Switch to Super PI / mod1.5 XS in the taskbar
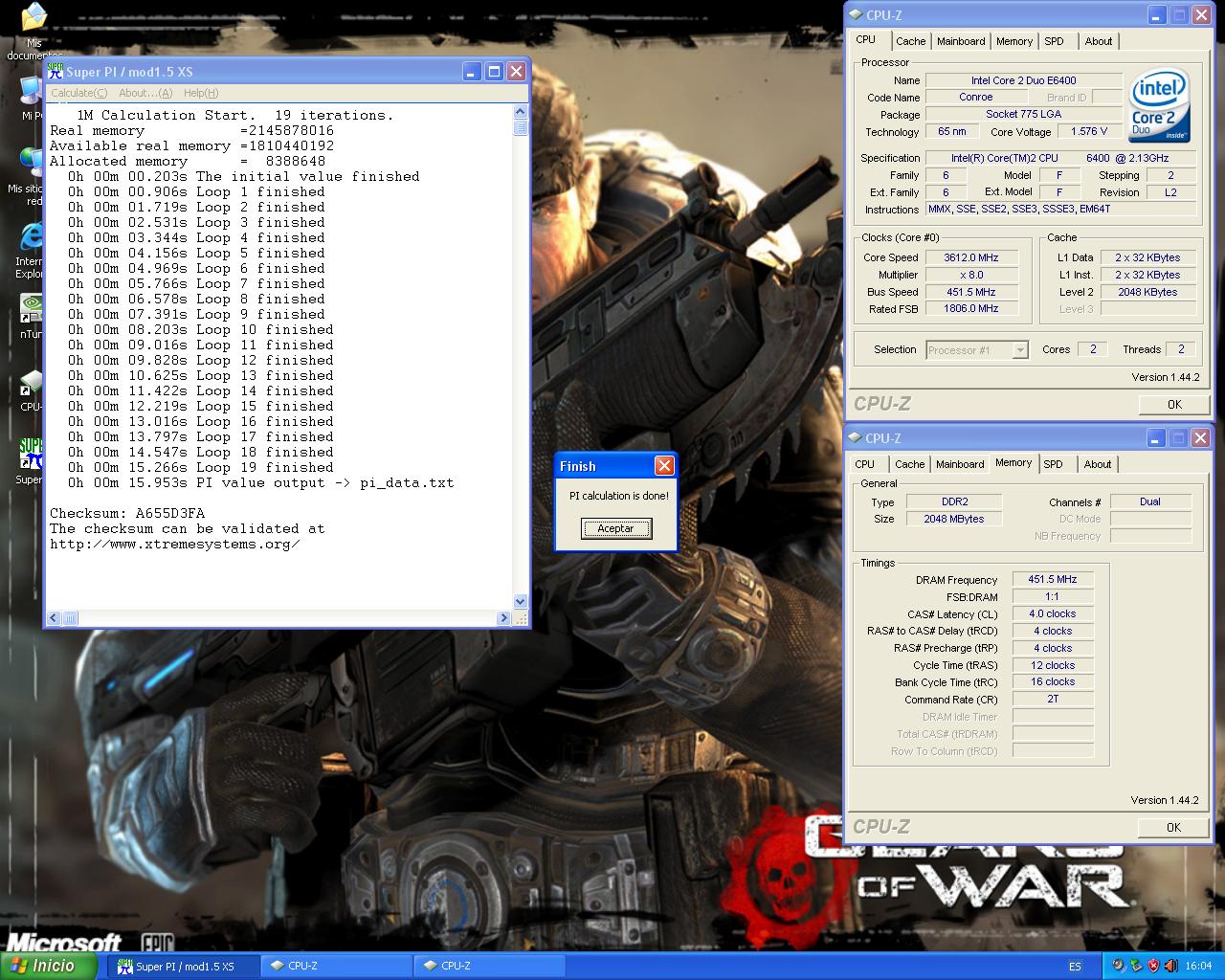The height and width of the screenshot is (980, 1225). [183, 967]
